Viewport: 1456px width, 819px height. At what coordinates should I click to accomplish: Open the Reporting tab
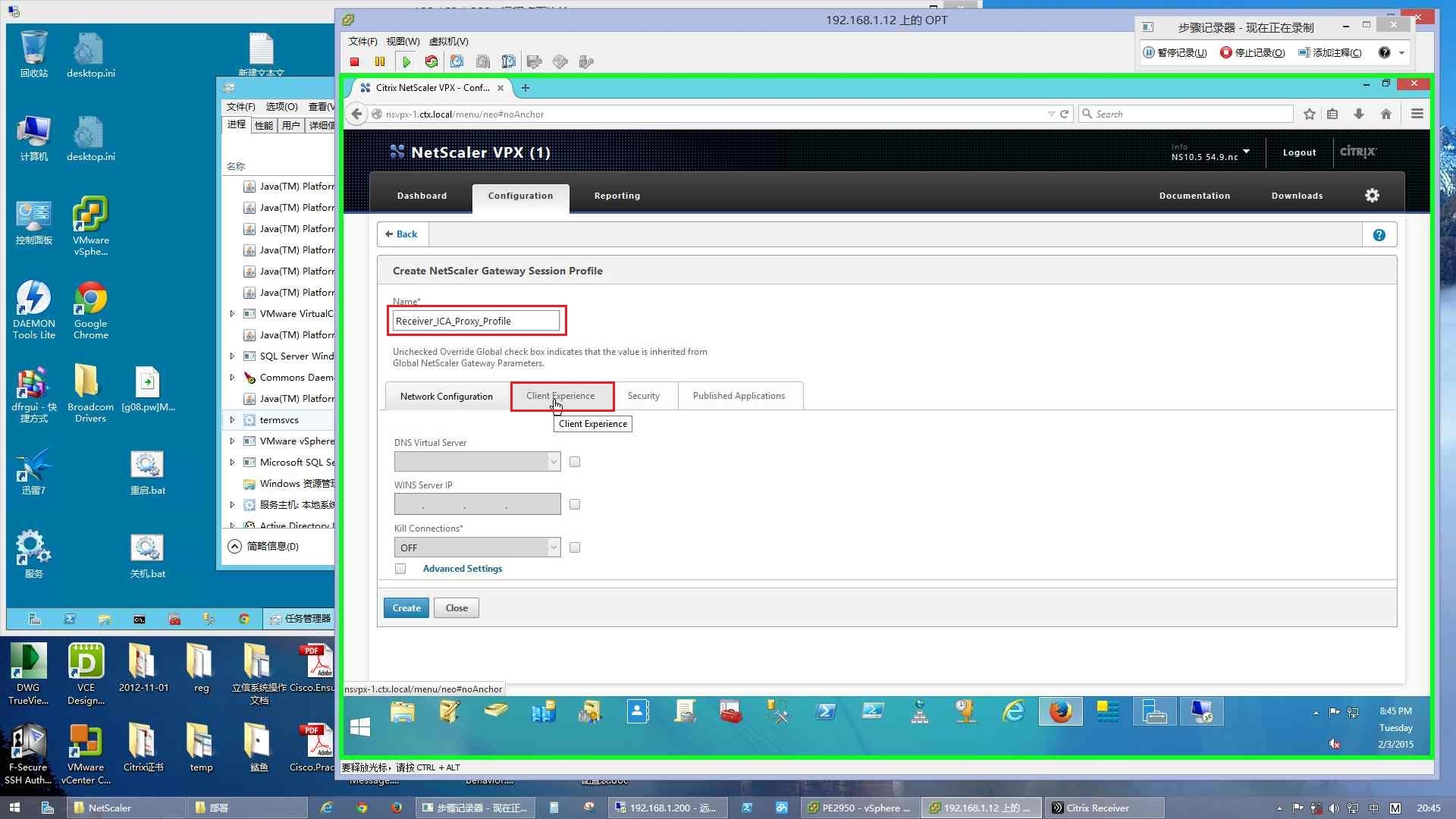click(x=617, y=196)
